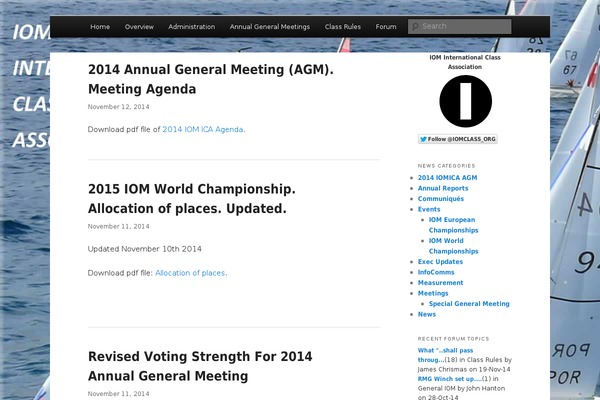
Task: Click November 11, 2014 date under World Championship
Action: click(x=119, y=226)
